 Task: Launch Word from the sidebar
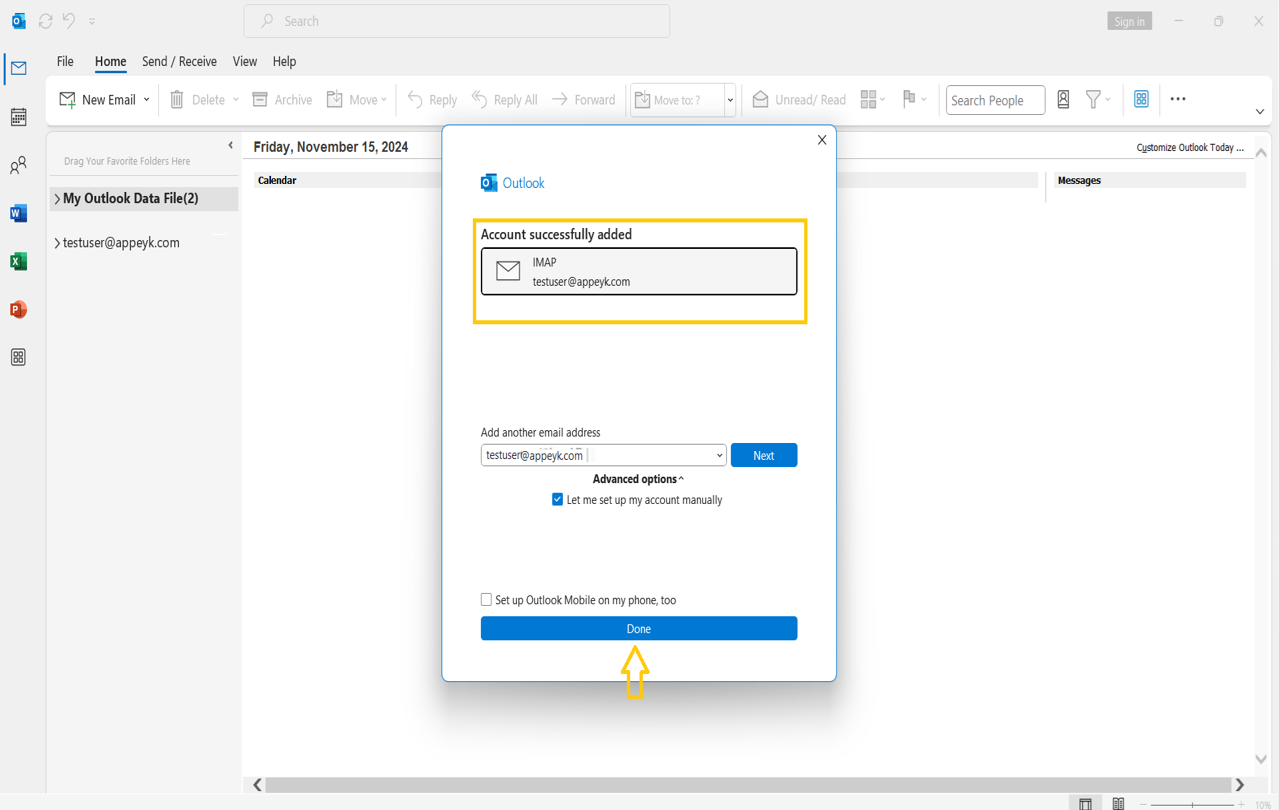coord(18,213)
